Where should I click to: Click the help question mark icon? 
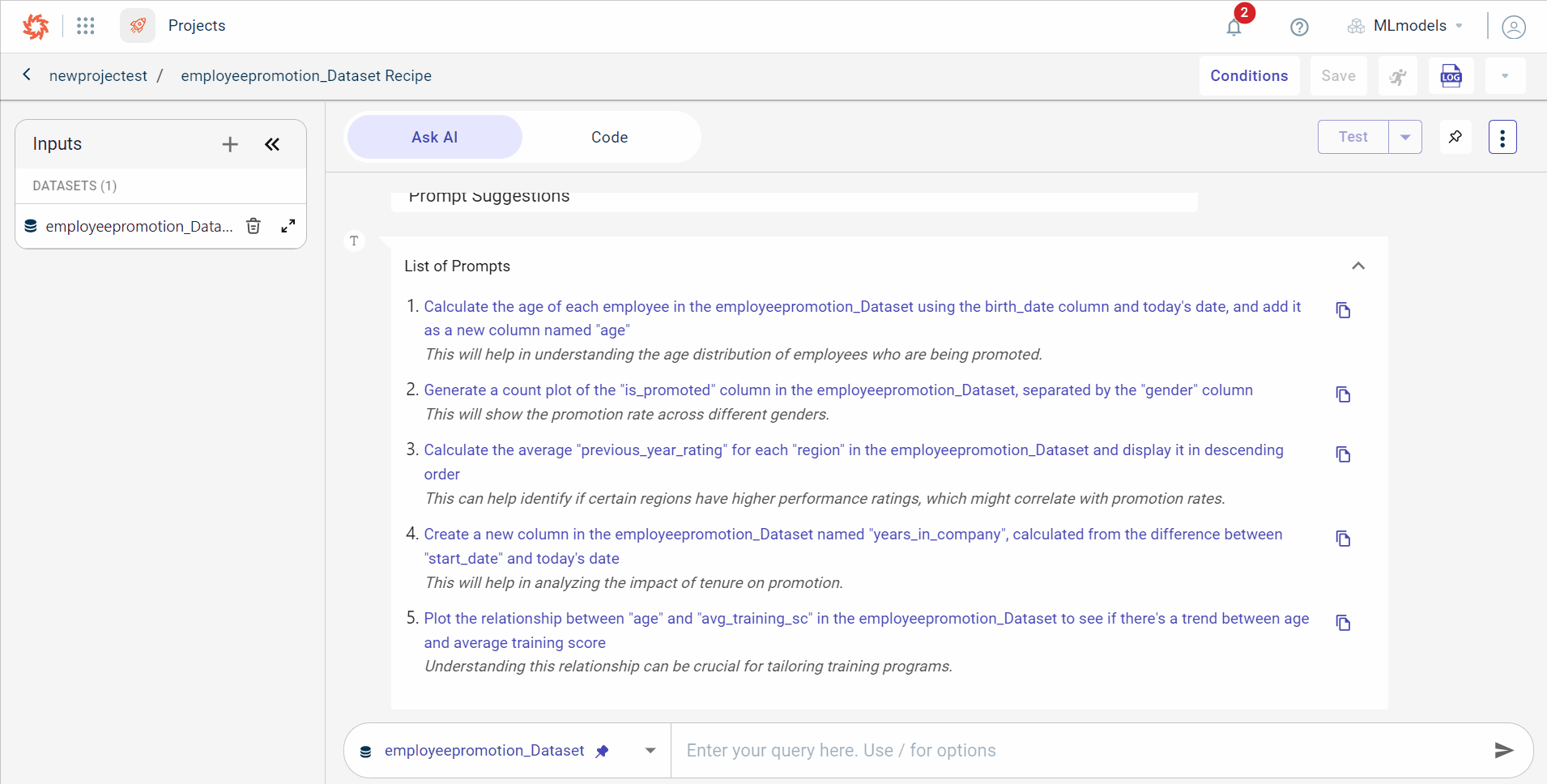[x=1299, y=27]
